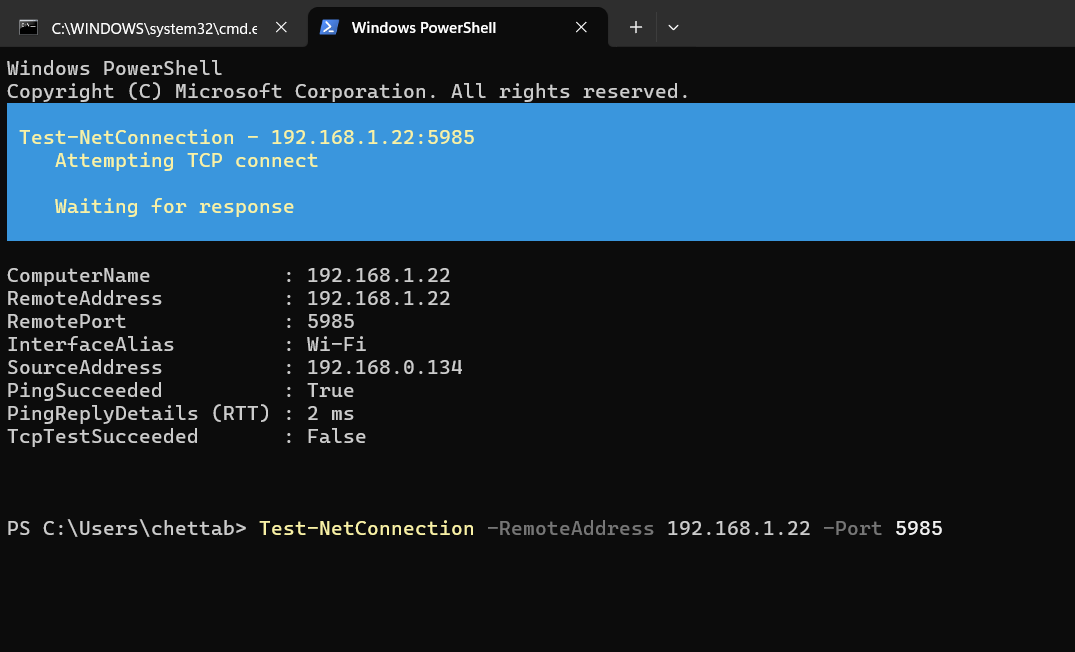
Task: Click the InterfaceAlias value Wi-Fi
Action: [x=337, y=345]
